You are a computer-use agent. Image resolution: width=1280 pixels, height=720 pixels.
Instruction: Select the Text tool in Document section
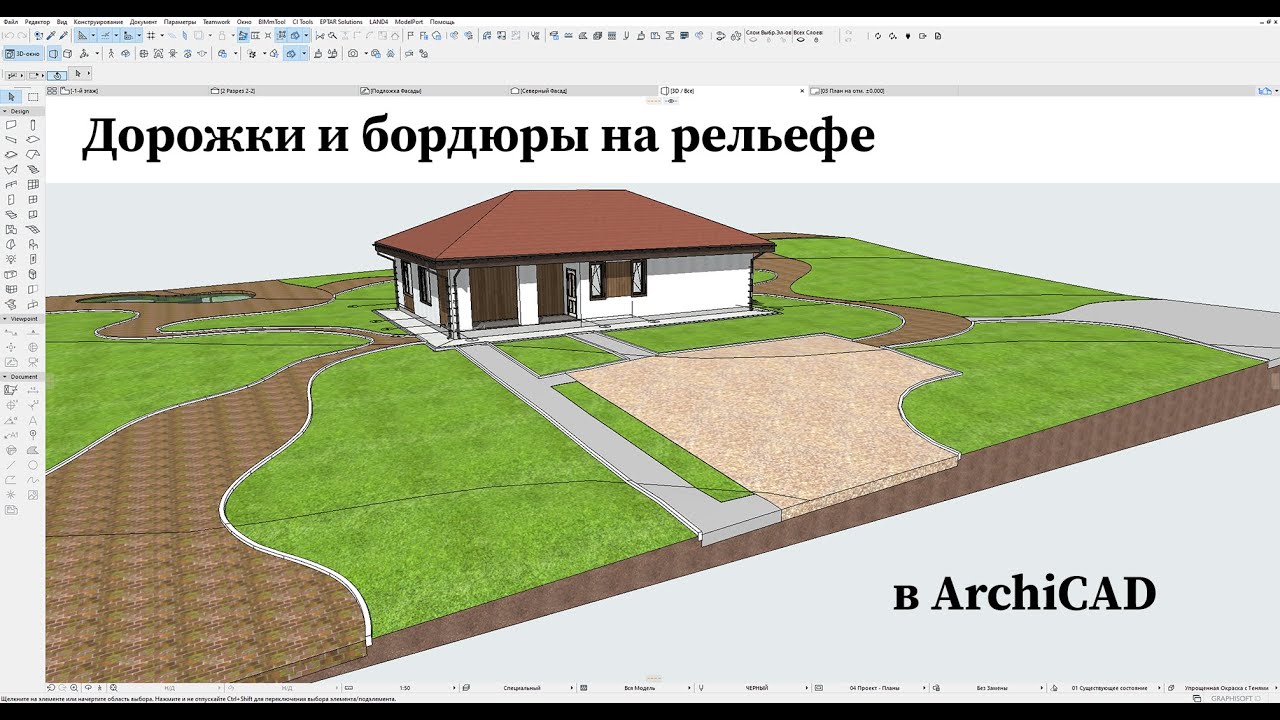33,421
